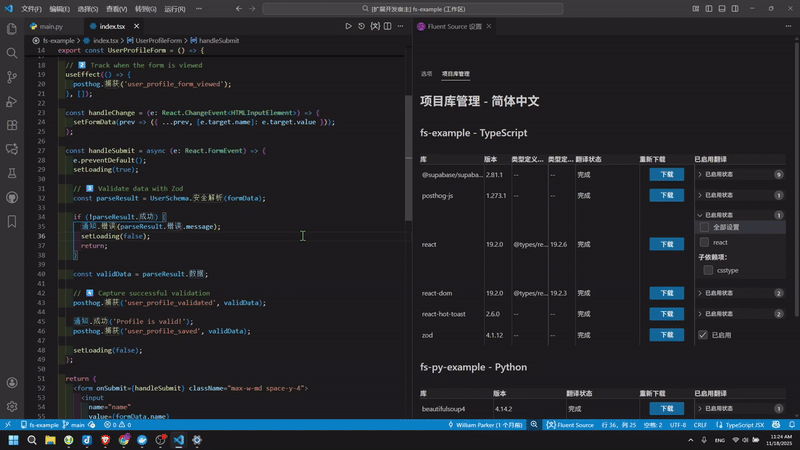Collapse the expanded 已启用状态 section for react

click(700, 215)
